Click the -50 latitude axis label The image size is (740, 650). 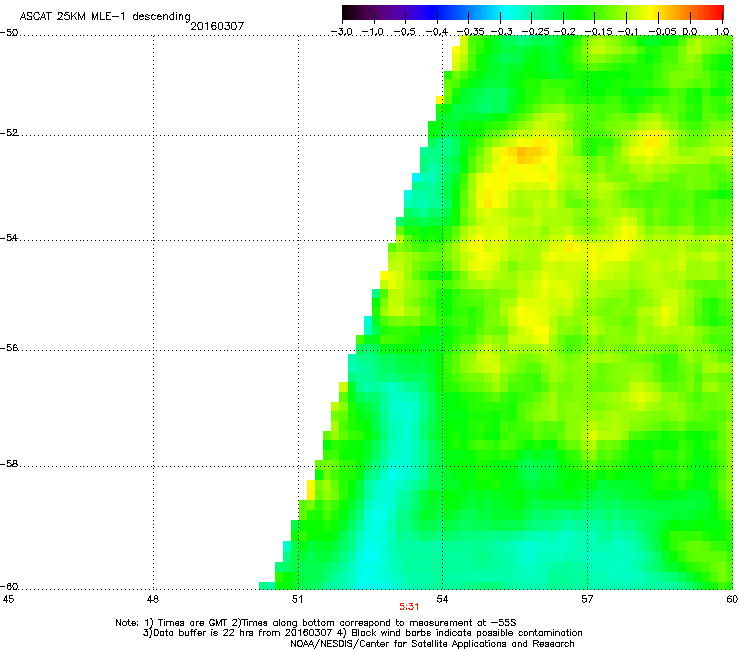coord(9,33)
